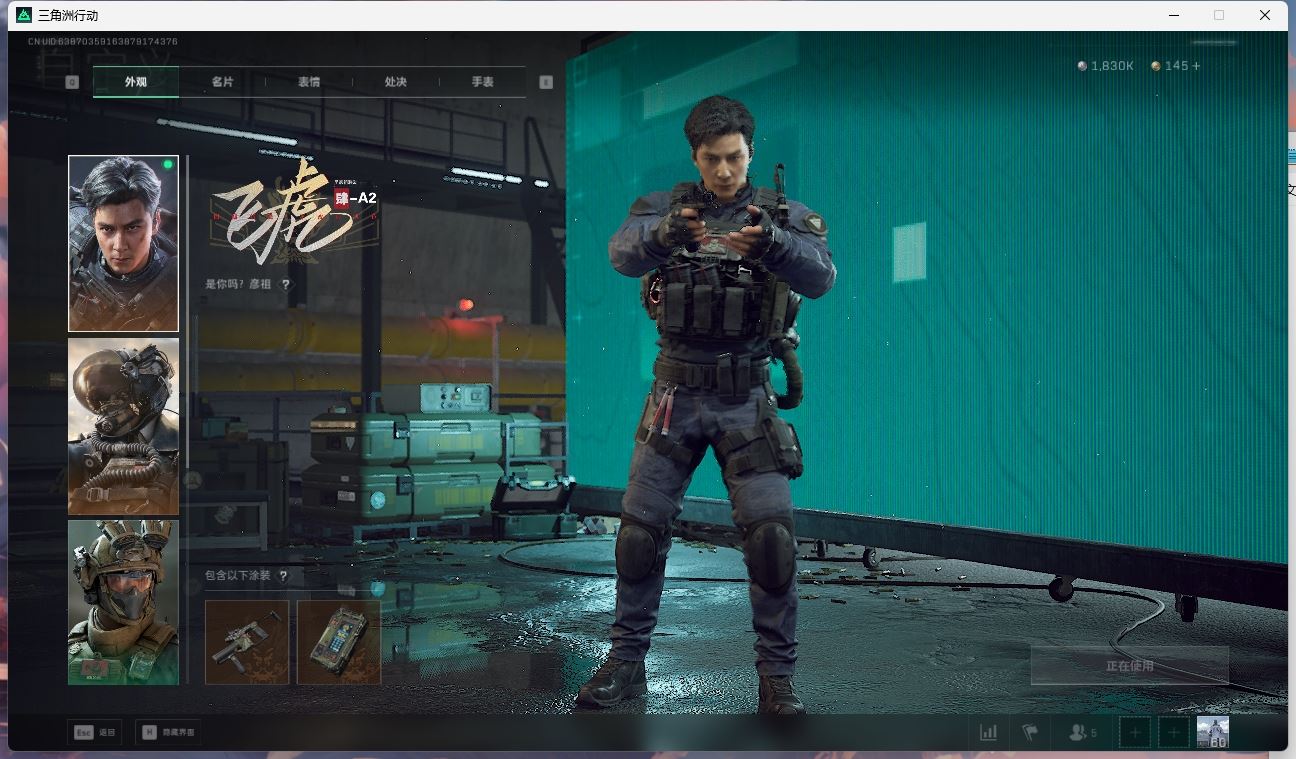Click the plus icon next to 145 currency
The image size is (1296, 759).
pyautogui.click(x=1196, y=66)
